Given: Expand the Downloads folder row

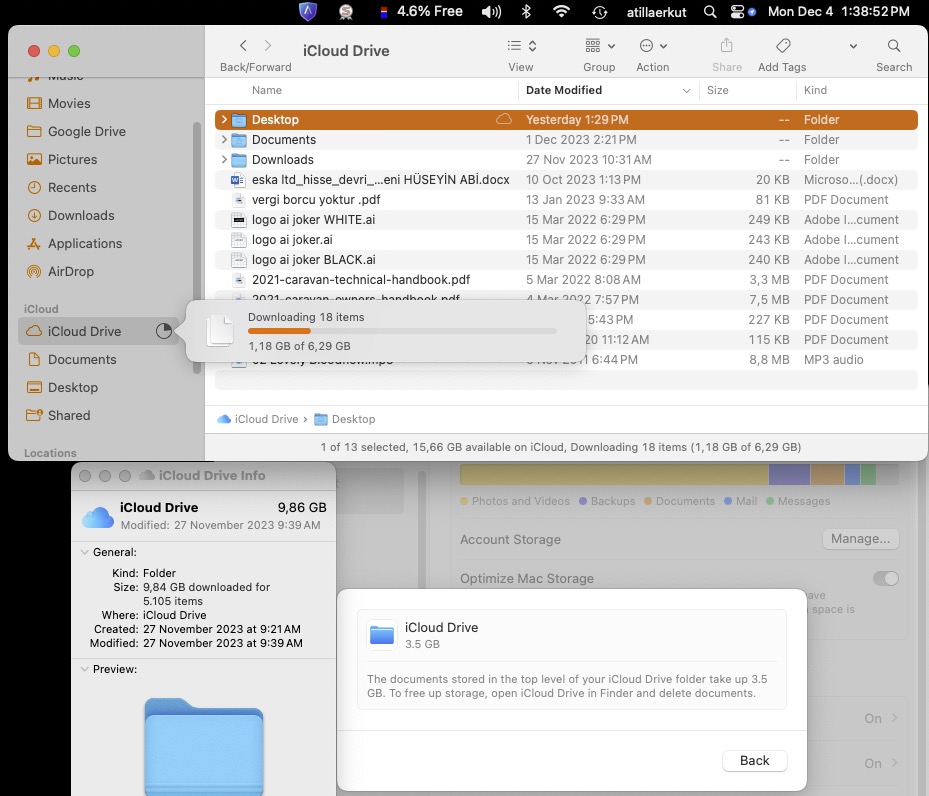Looking at the screenshot, I should (x=224, y=160).
